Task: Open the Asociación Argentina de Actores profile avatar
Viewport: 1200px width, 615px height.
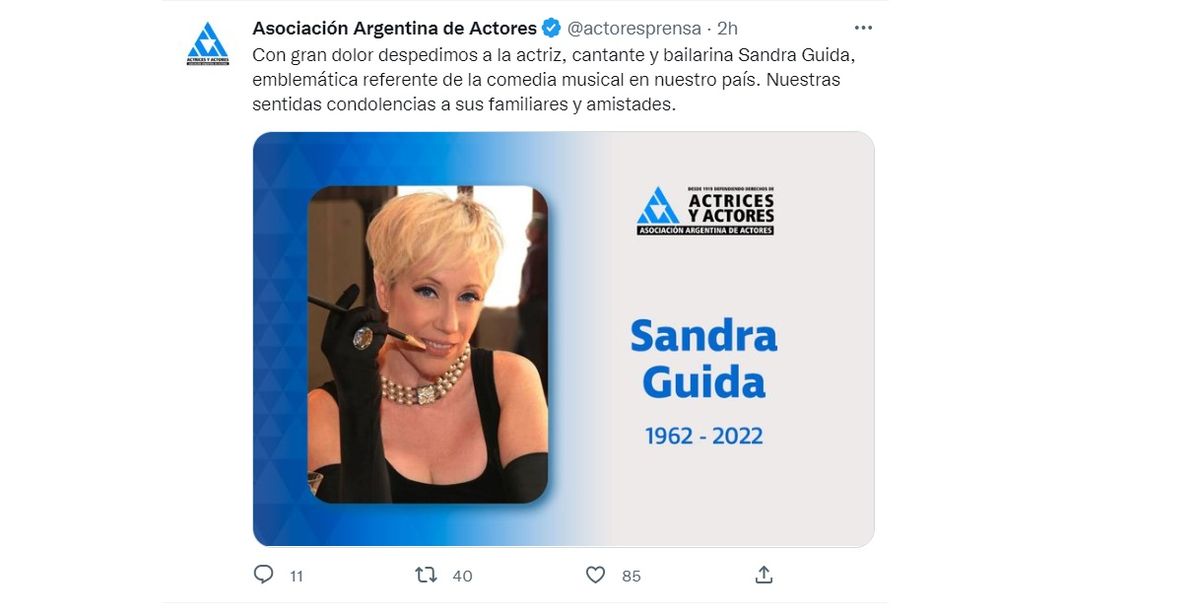Action: click(x=208, y=45)
